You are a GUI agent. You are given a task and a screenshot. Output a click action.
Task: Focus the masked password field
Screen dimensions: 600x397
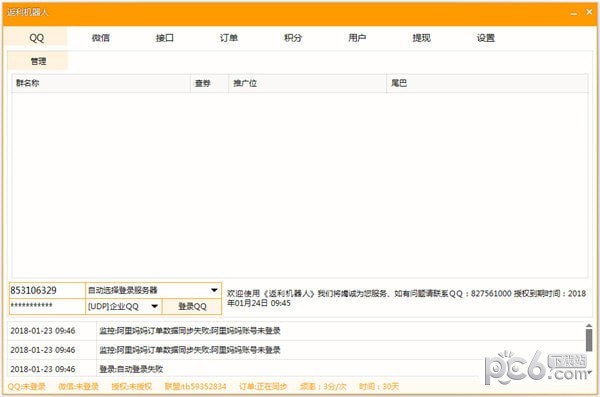pos(47,306)
